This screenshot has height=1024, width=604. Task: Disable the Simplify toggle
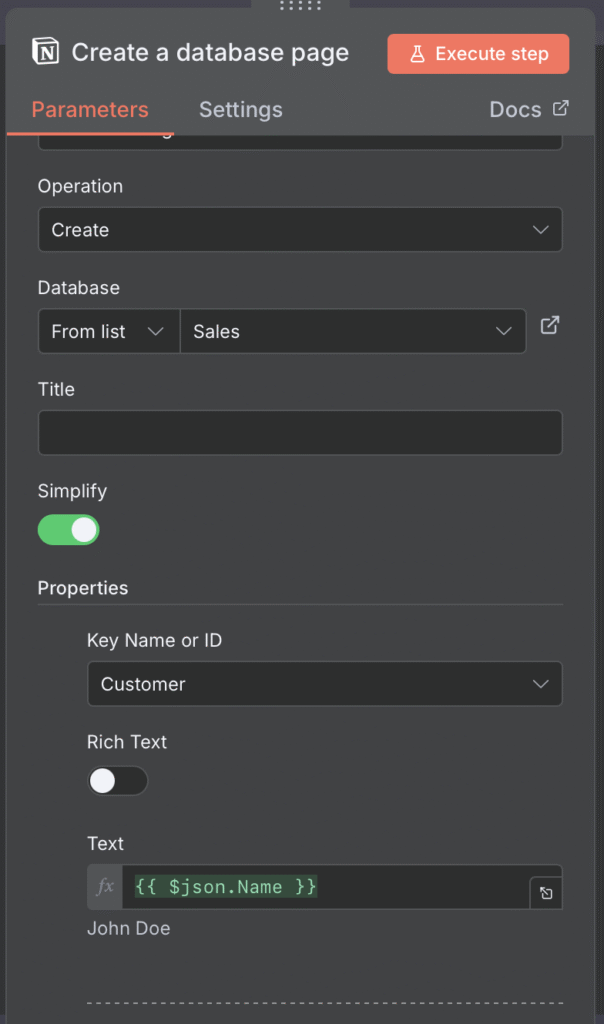(69, 530)
